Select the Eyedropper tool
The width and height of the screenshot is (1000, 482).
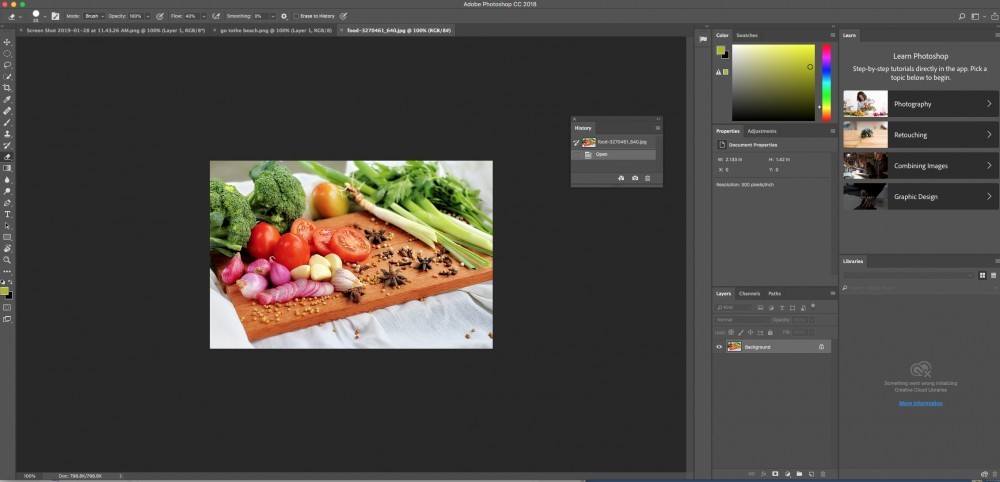click(8, 99)
